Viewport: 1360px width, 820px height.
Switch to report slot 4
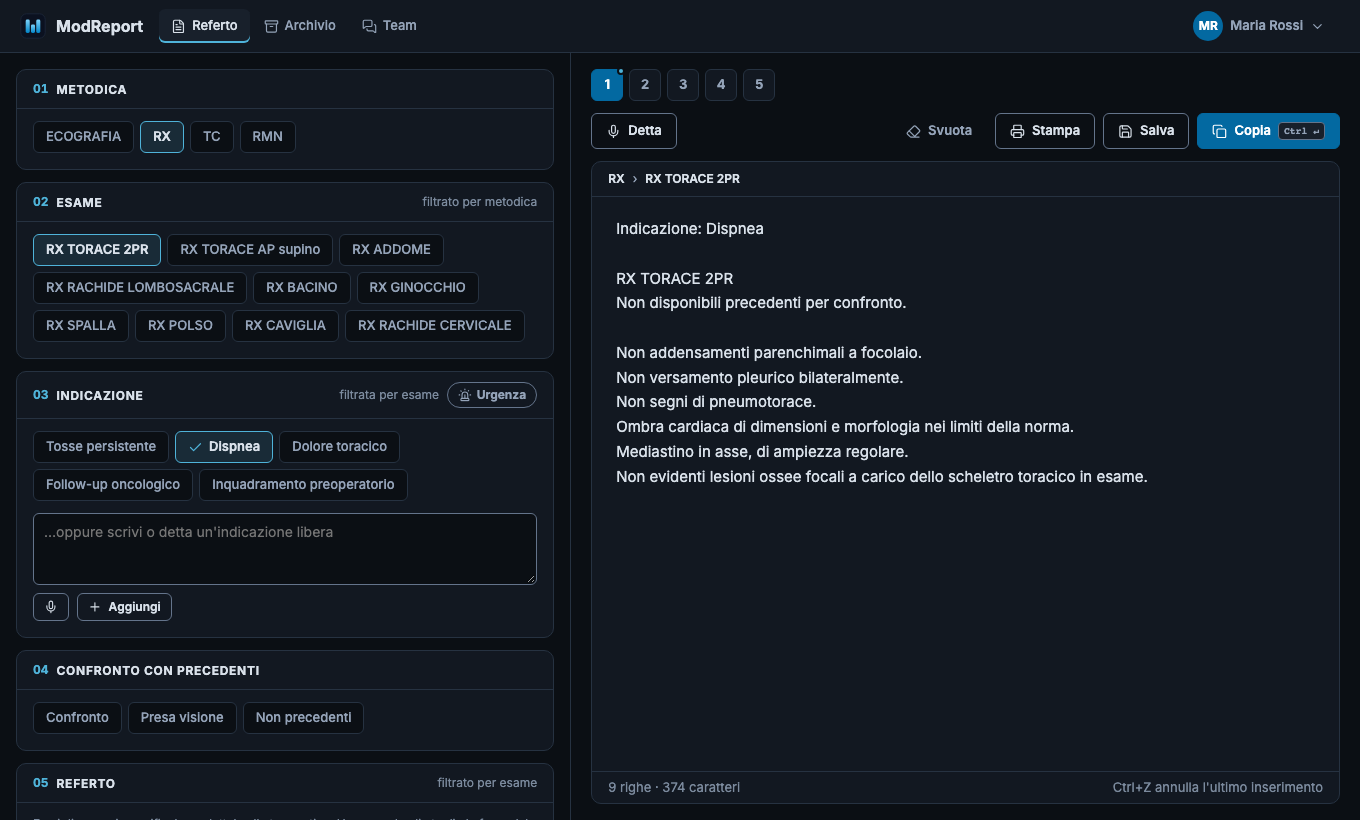click(721, 85)
